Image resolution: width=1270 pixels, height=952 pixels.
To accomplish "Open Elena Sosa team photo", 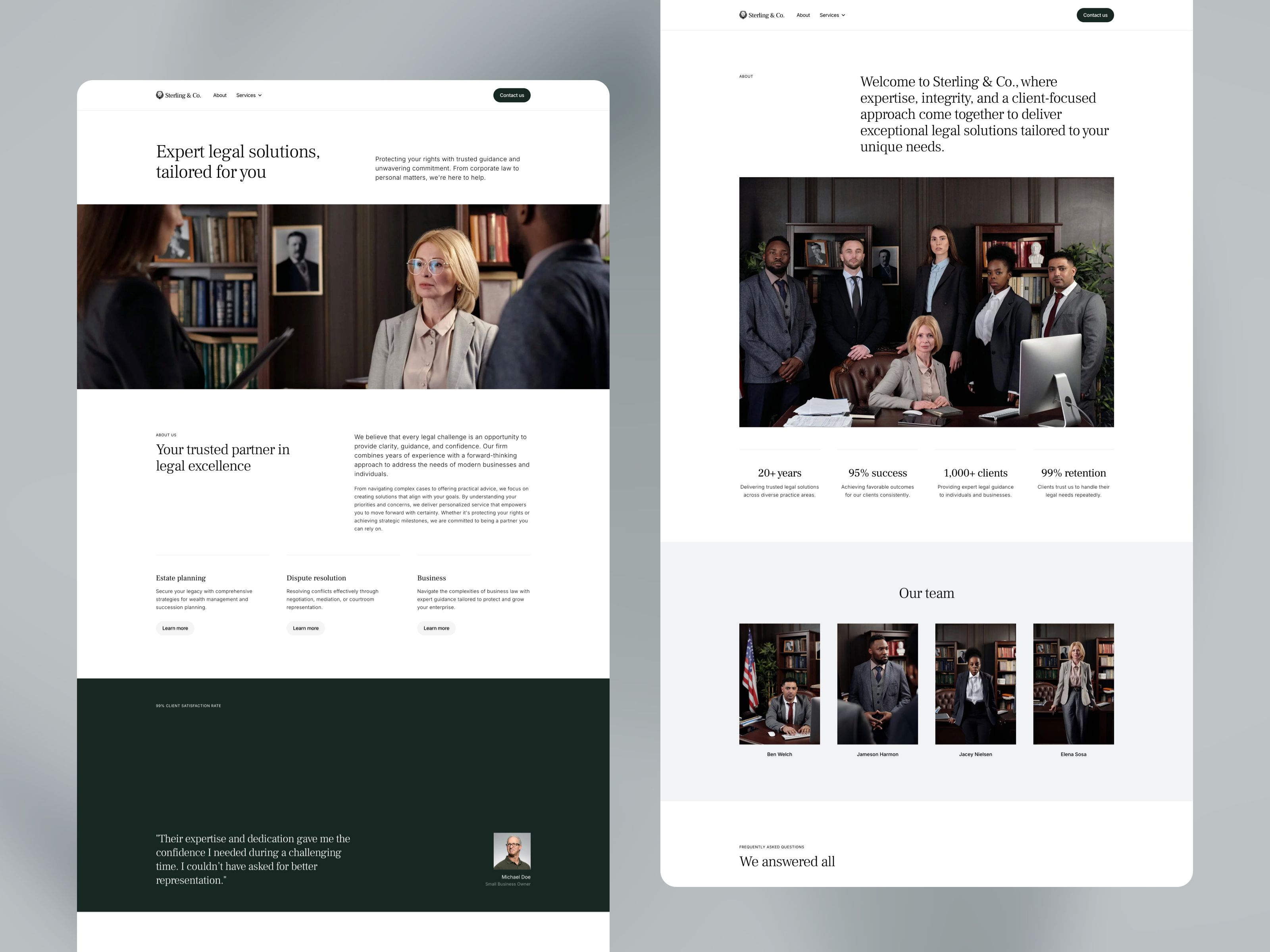I will coord(1073,683).
